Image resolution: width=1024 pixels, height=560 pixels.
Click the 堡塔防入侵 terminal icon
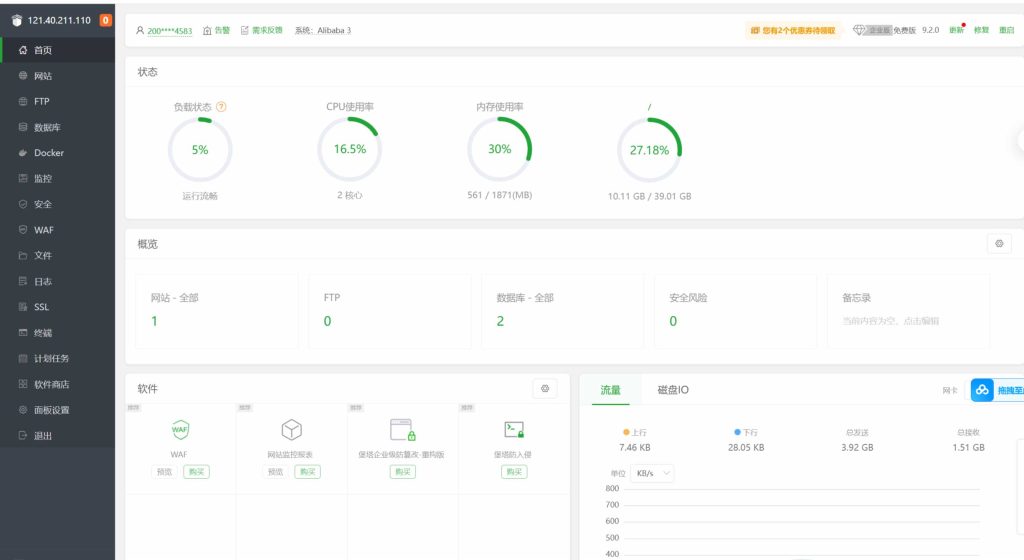point(514,429)
